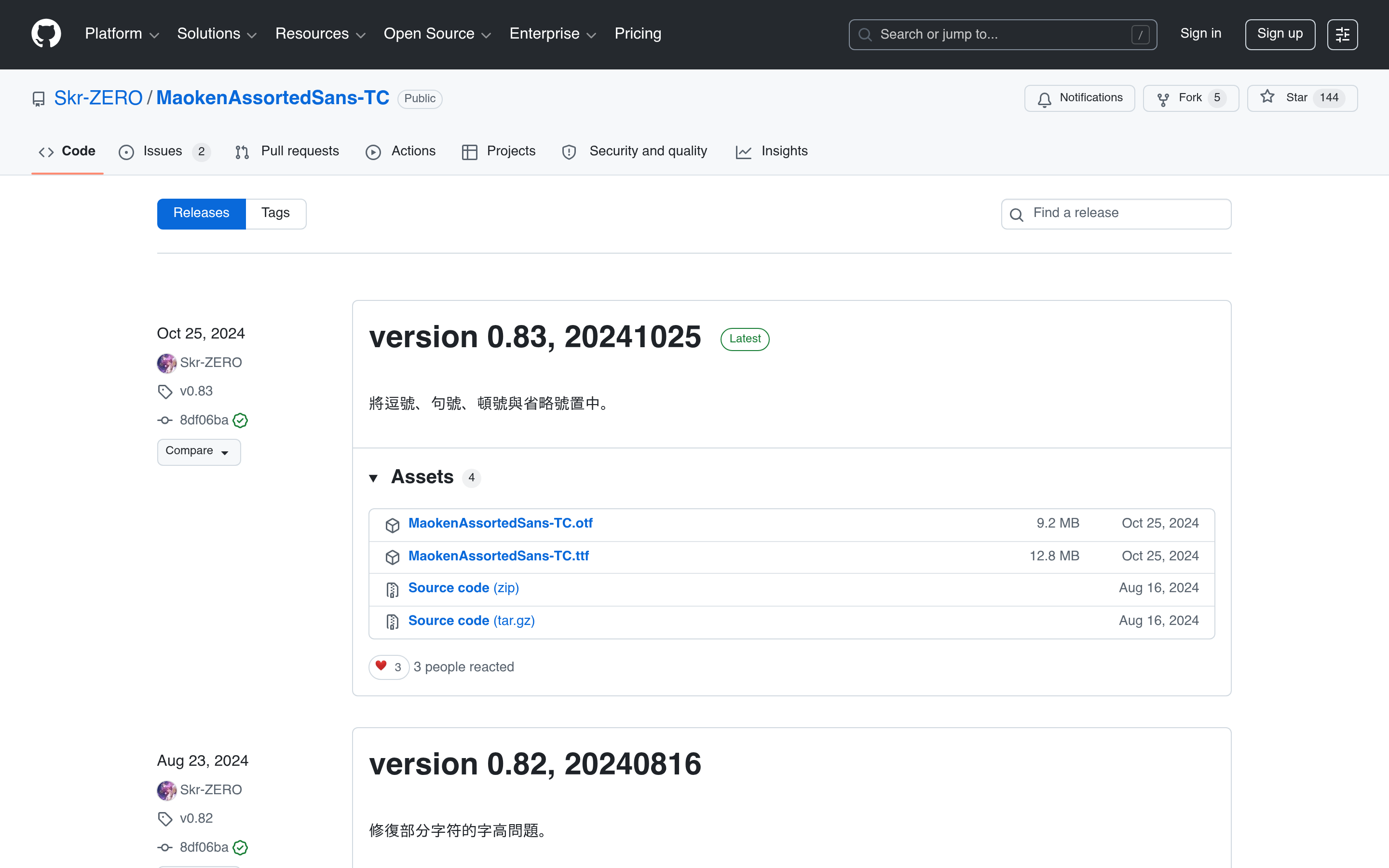
Task: Open the Security and quality tab
Action: [x=635, y=151]
